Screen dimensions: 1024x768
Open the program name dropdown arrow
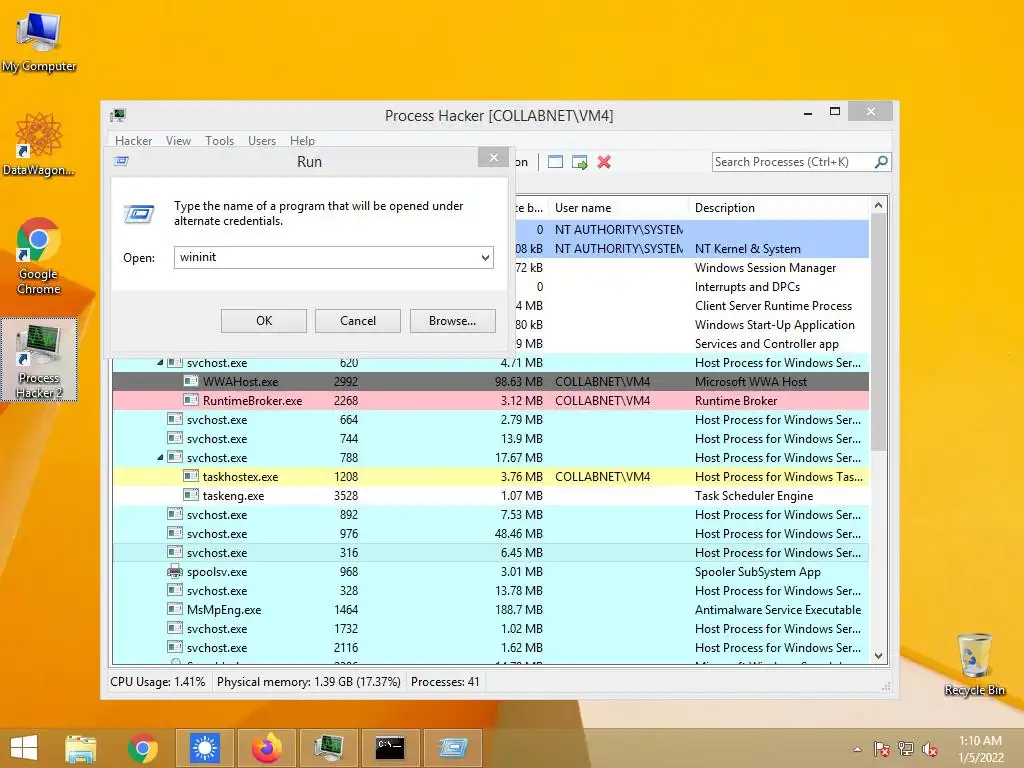[x=485, y=257]
